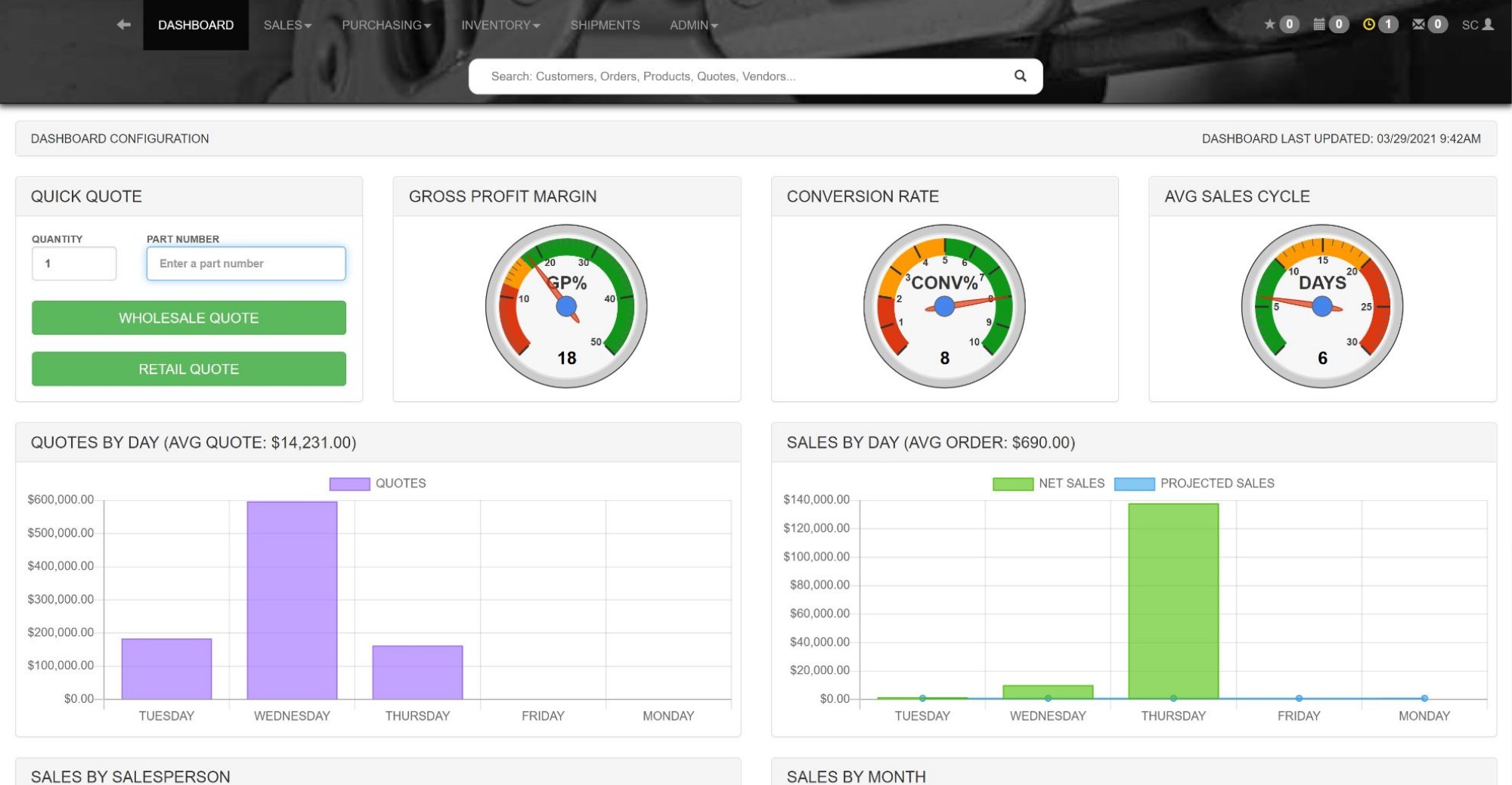
Task: Click the Sales By Month heading
Action: point(857,777)
